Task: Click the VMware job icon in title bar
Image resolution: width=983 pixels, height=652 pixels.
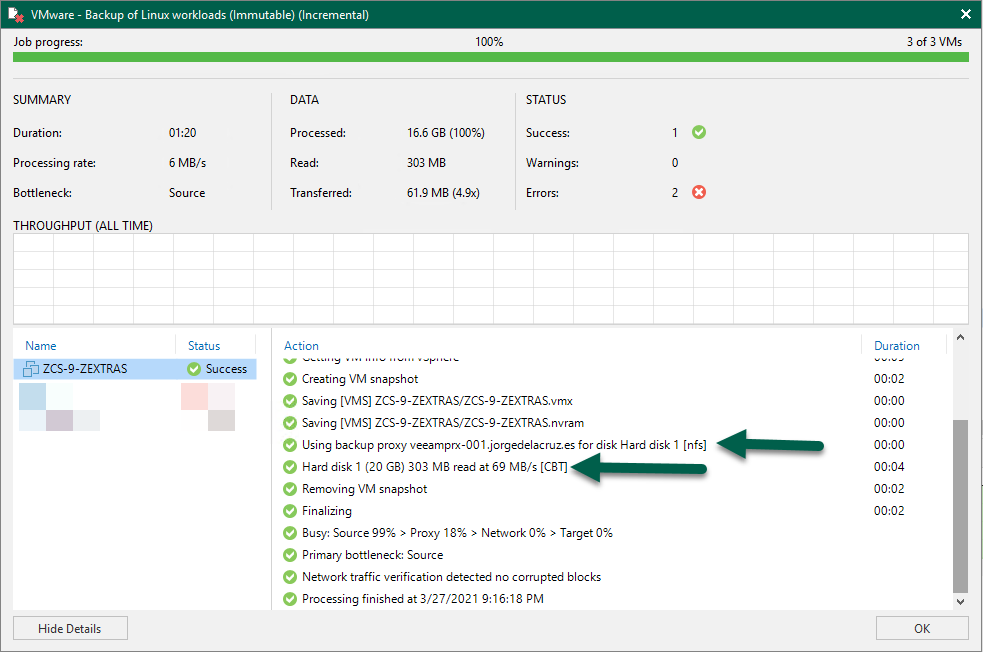Action: 16,14
